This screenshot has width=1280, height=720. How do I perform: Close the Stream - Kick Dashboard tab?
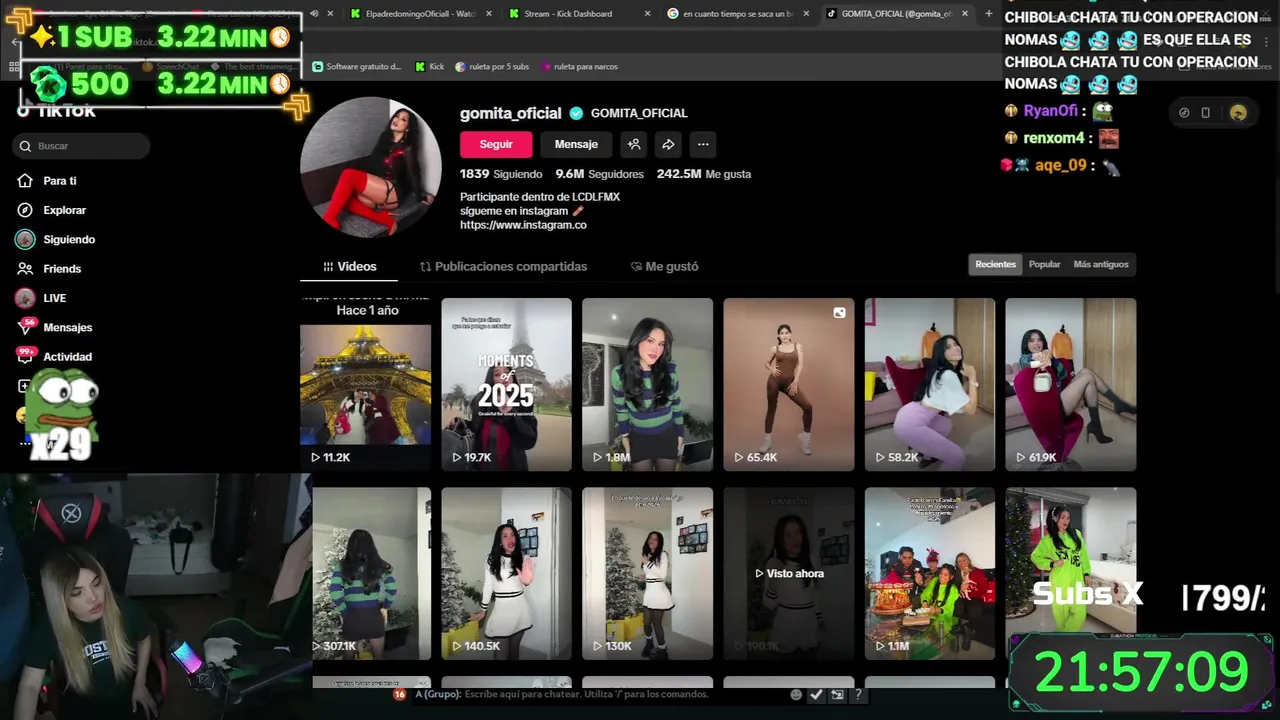coord(647,13)
